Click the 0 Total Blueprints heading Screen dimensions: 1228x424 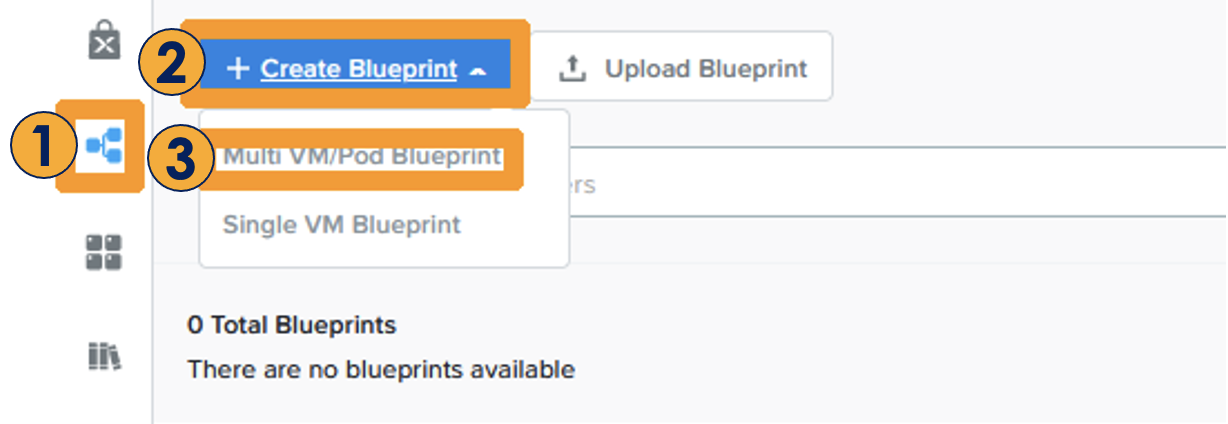pos(292,325)
